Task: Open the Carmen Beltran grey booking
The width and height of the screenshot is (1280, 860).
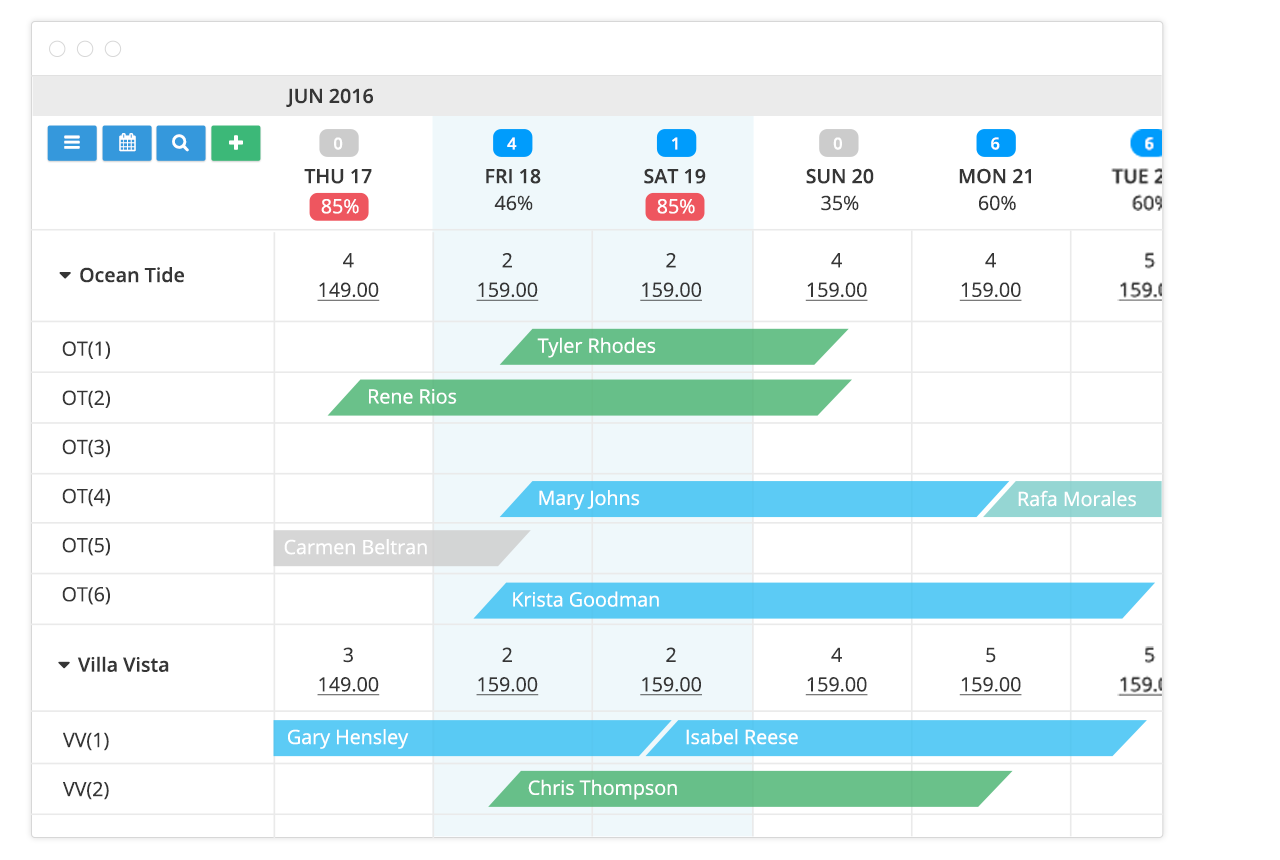Action: coord(355,548)
